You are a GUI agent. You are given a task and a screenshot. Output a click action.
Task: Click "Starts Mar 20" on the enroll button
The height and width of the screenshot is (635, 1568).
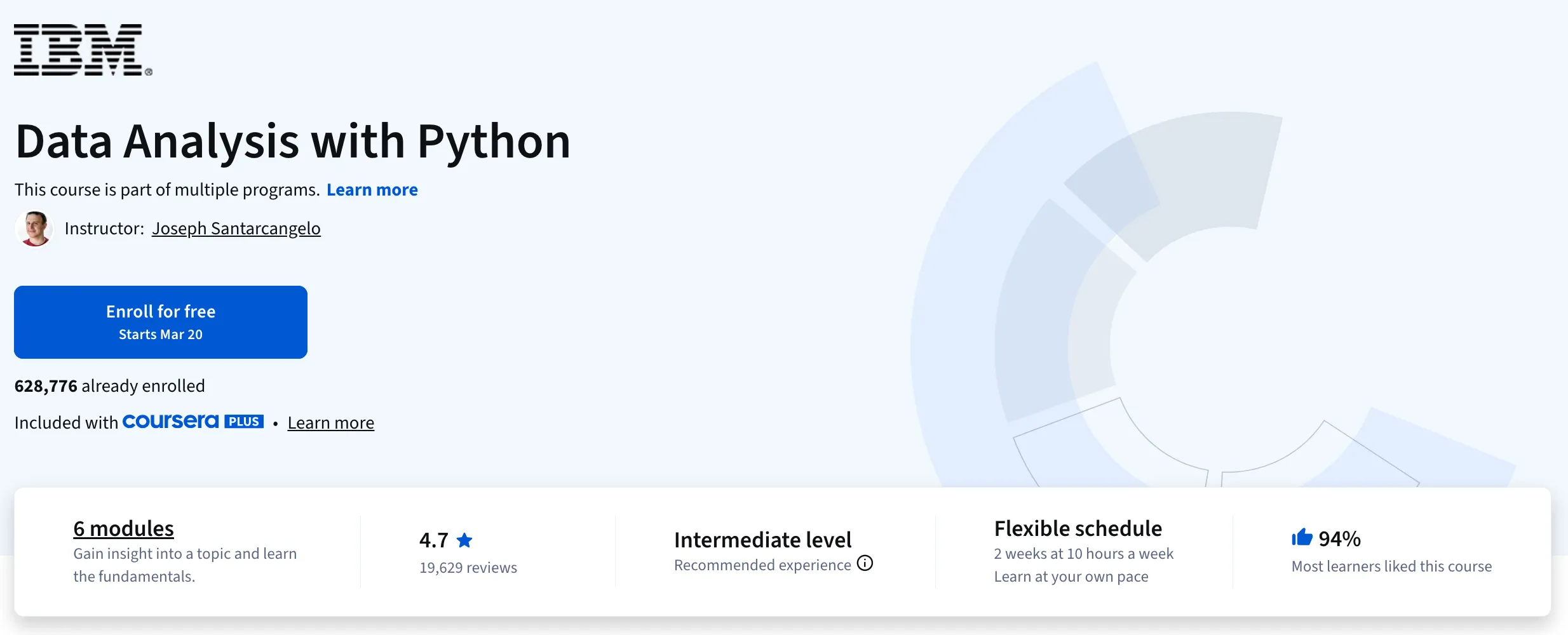pyautogui.click(x=160, y=334)
